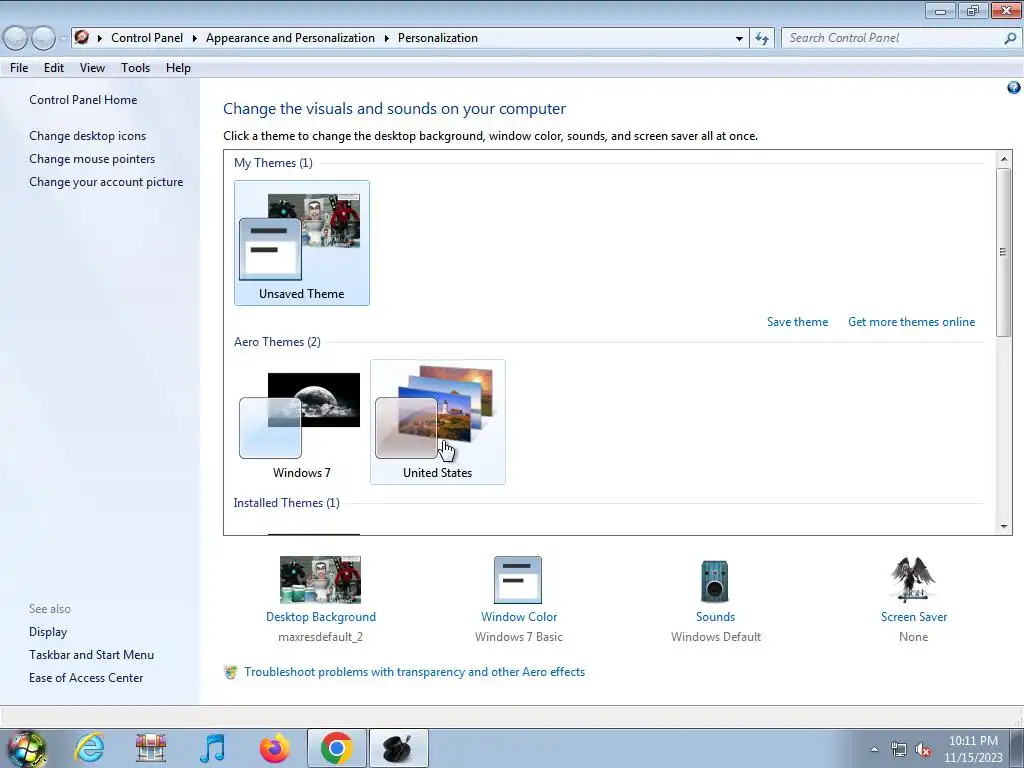Open Taskbar and Start Menu link
This screenshot has width=1024, height=768.
[x=91, y=655]
